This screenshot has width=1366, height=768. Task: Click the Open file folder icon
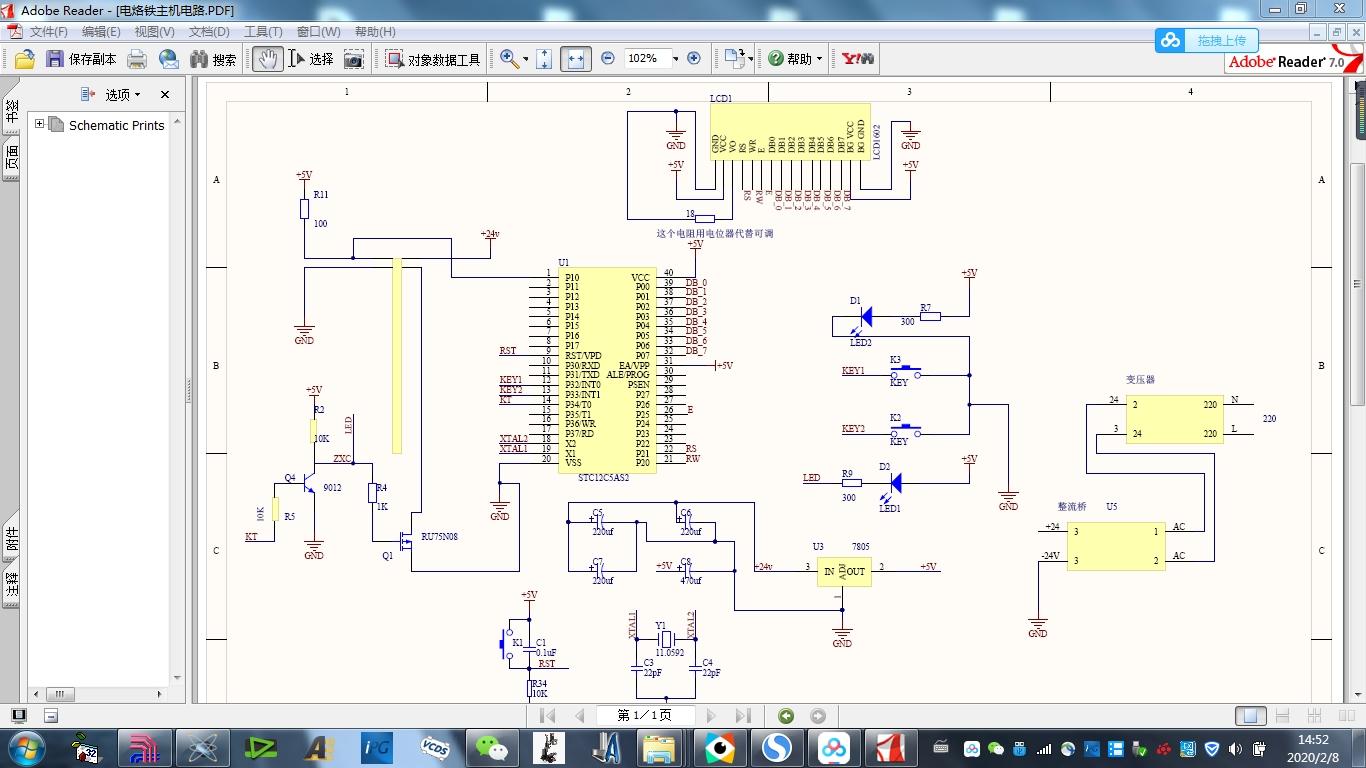pos(25,59)
